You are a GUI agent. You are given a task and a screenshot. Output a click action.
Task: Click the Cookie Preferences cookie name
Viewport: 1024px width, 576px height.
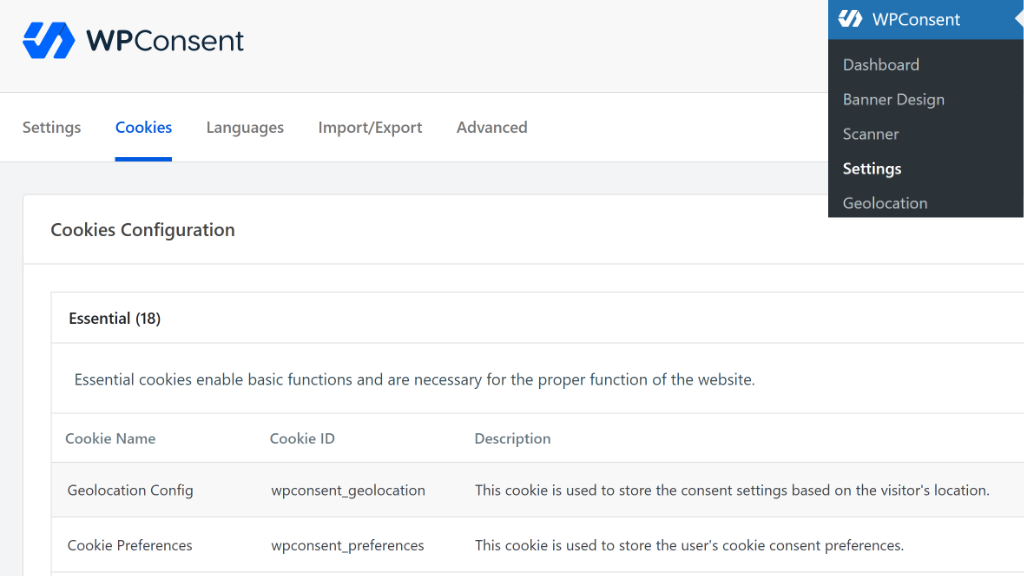point(129,545)
